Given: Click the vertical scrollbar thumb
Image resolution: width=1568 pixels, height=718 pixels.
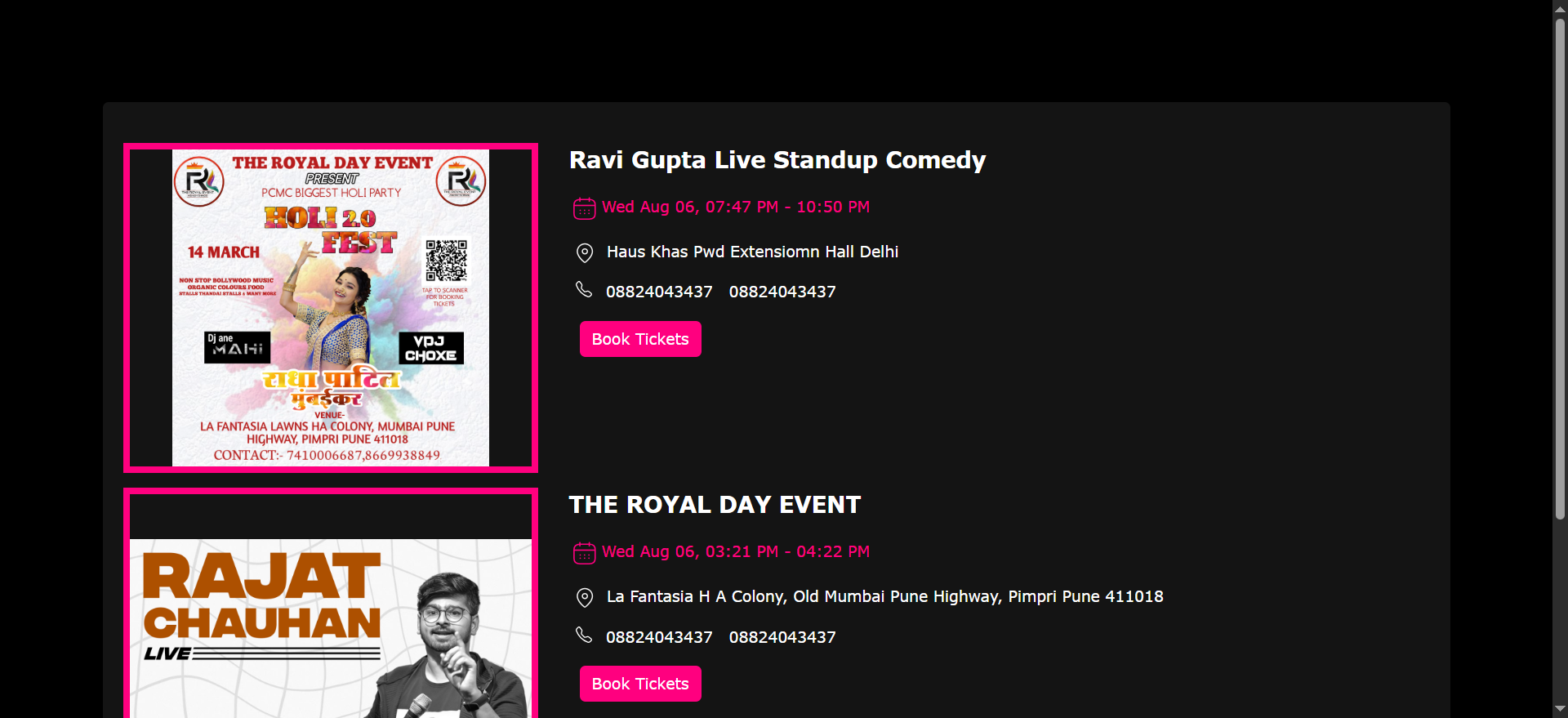Looking at the screenshot, I should (1560, 270).
